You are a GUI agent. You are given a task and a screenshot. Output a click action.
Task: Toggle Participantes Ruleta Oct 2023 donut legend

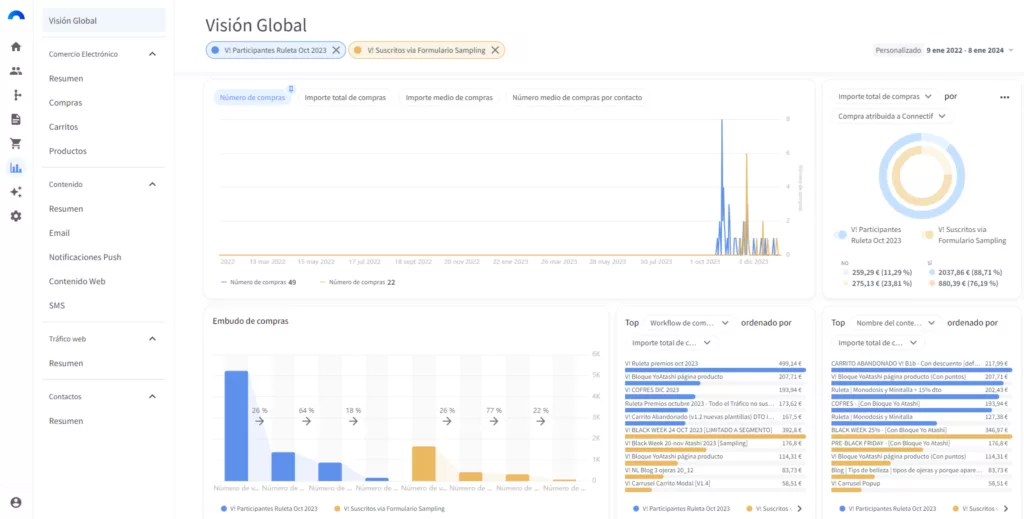(869, 235)
